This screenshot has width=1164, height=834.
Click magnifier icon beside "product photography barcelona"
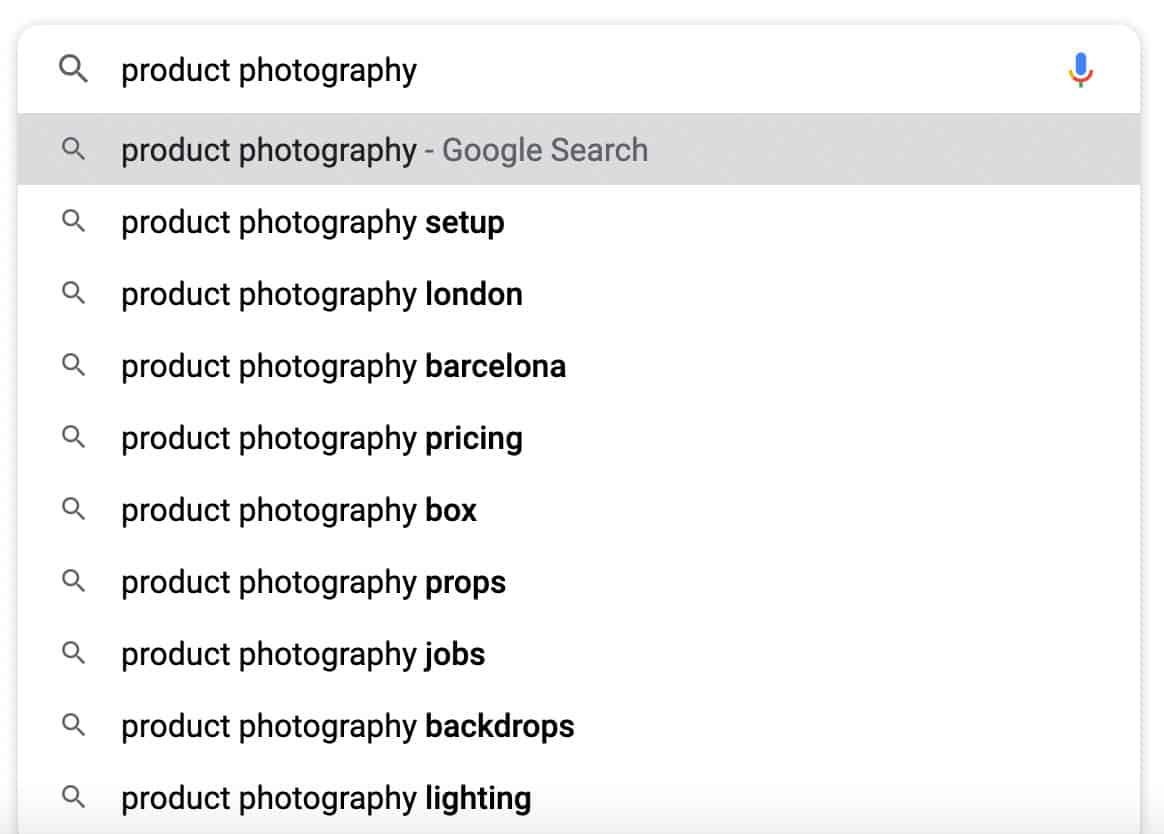point(73,365)
